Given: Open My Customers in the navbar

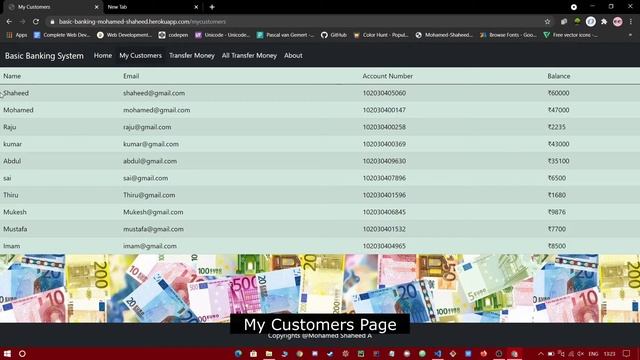Looking at the screenshot, I should [140, 56].
